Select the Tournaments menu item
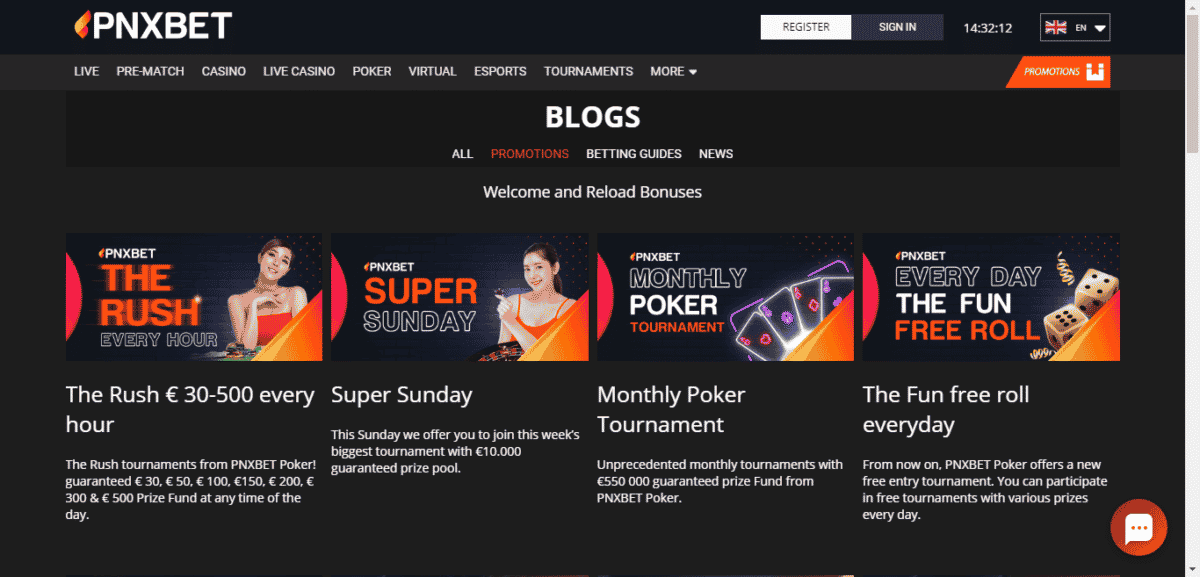The width and height of the screenshot is (1200, 577). (588, 72)
